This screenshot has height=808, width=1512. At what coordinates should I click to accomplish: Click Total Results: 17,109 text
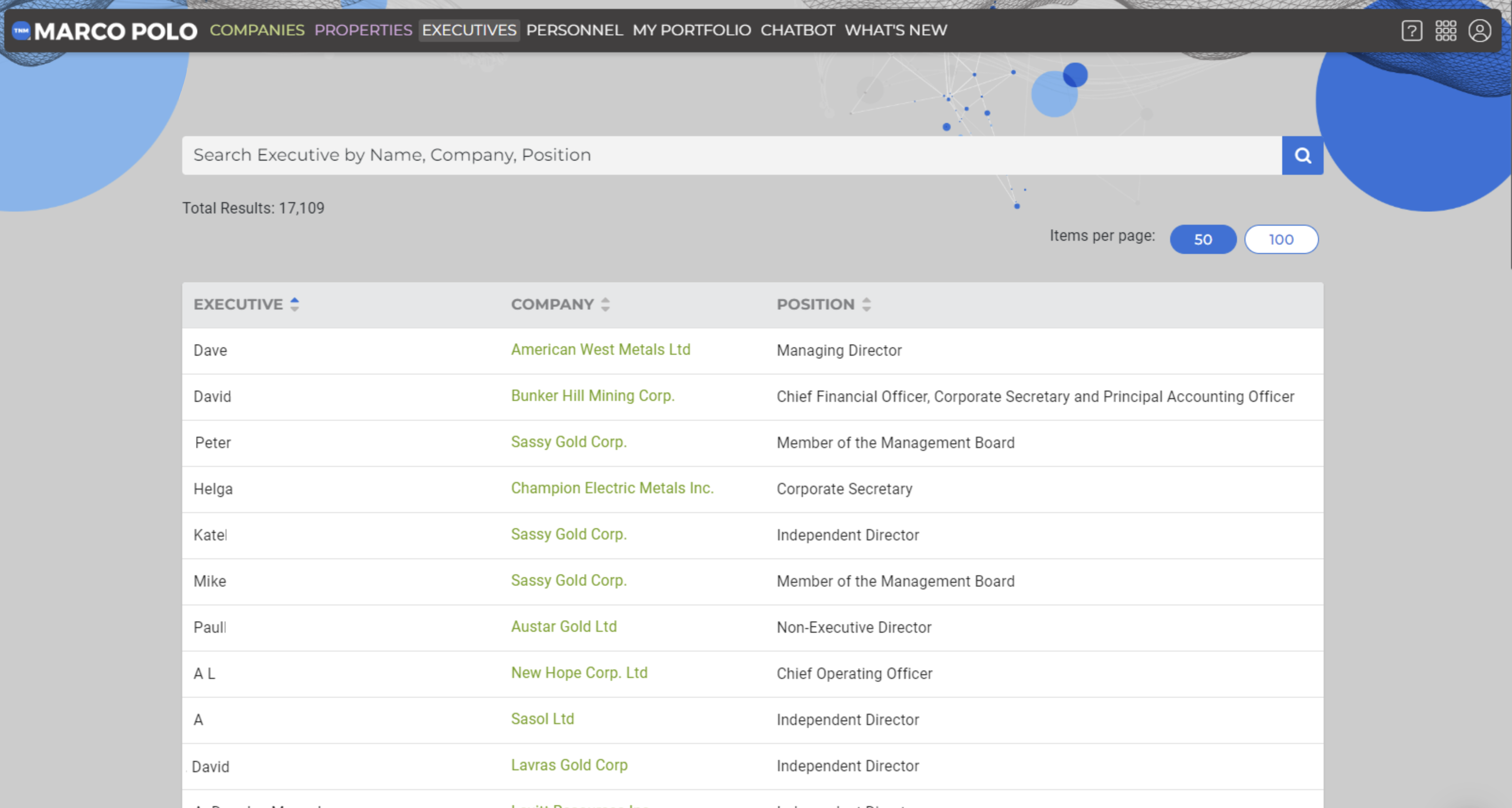253,208
